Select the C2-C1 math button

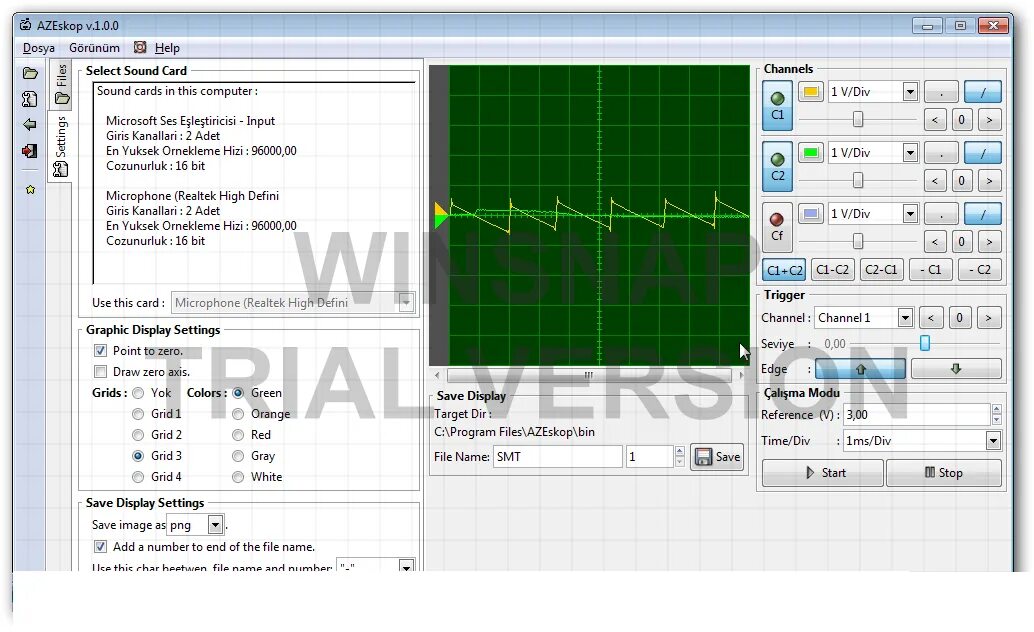[x=881, y=270]
